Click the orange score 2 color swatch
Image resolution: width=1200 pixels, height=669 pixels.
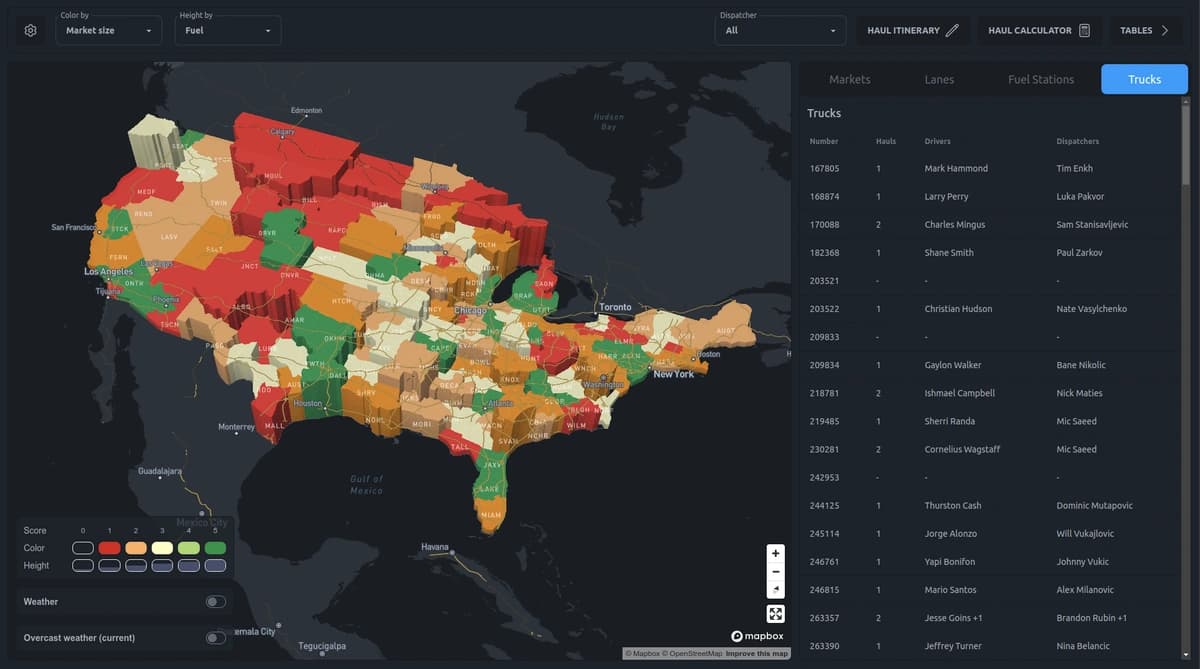click(x=136, y=548)
